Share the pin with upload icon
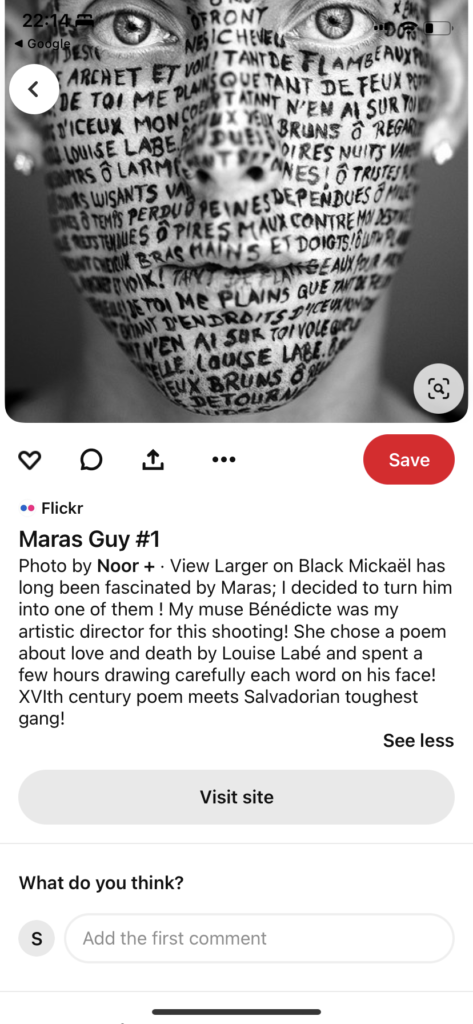This screenshot has height=1024, width=473. coord(153,460)
